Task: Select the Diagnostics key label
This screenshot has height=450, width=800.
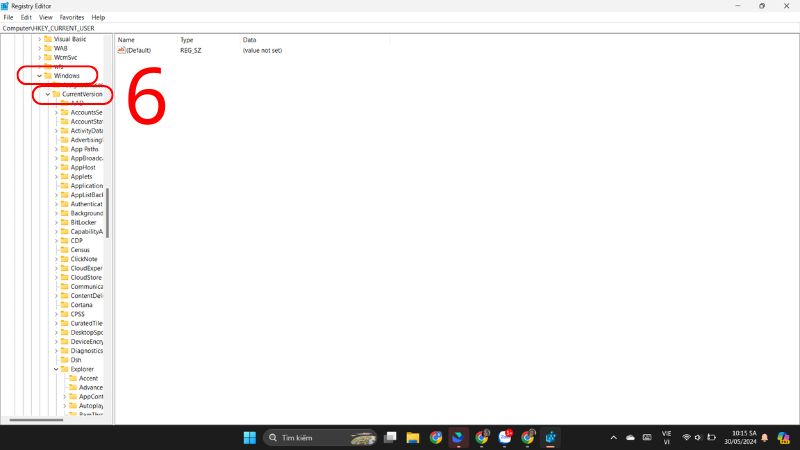Action: (87, 351)
